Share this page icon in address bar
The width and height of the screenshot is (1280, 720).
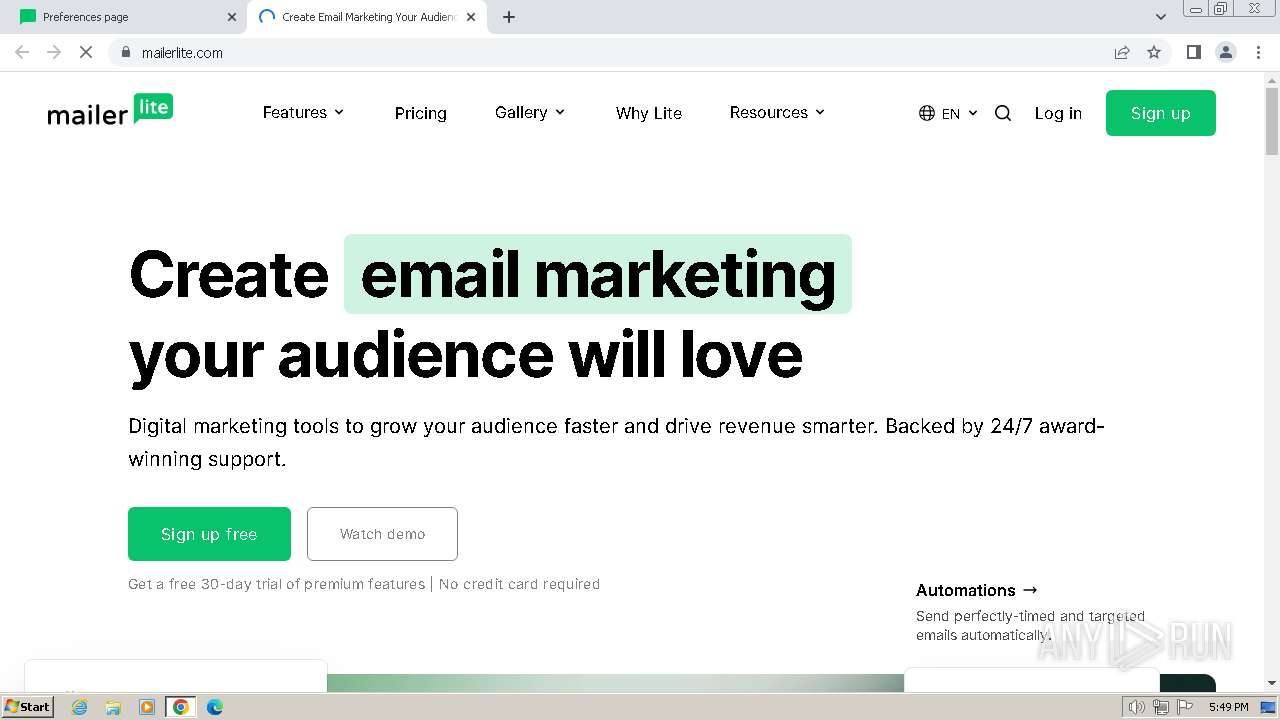tap(1122, 52)
